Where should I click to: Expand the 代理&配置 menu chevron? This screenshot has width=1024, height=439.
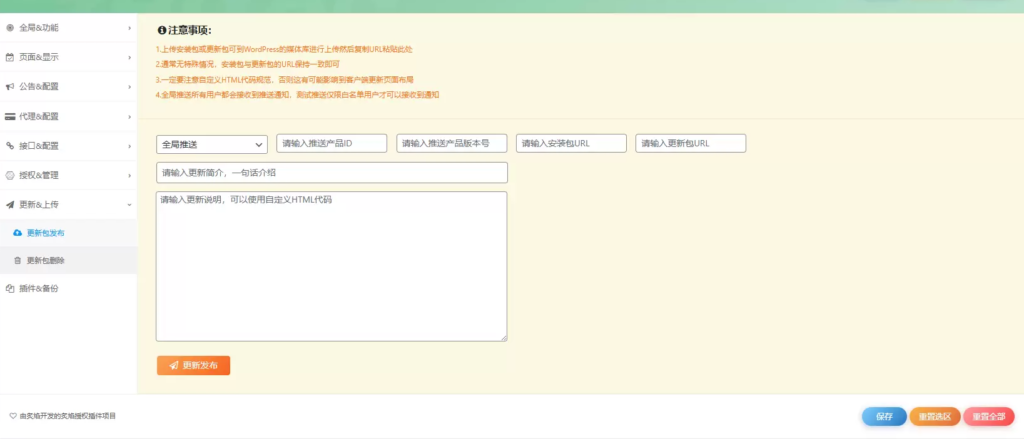point(129,116)
